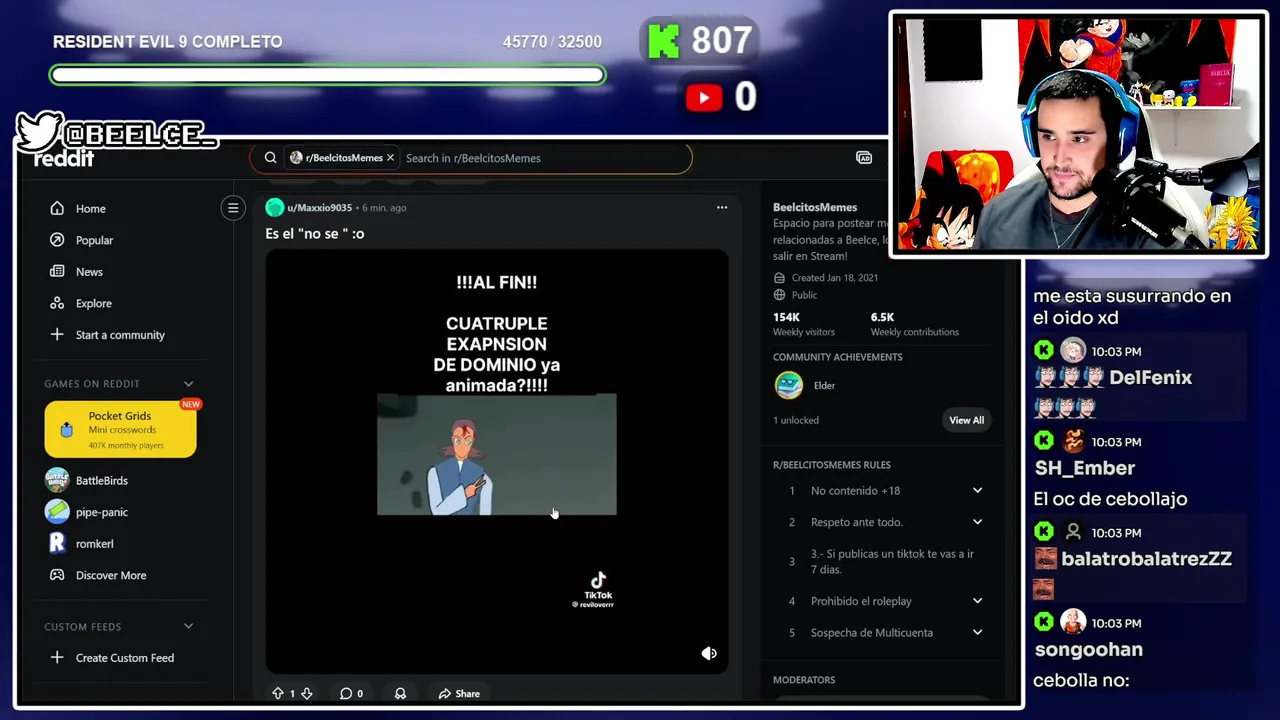Remove the r/BeelcitosMemes search filter
Screen dimensions: 1280x720
point(390,158)
